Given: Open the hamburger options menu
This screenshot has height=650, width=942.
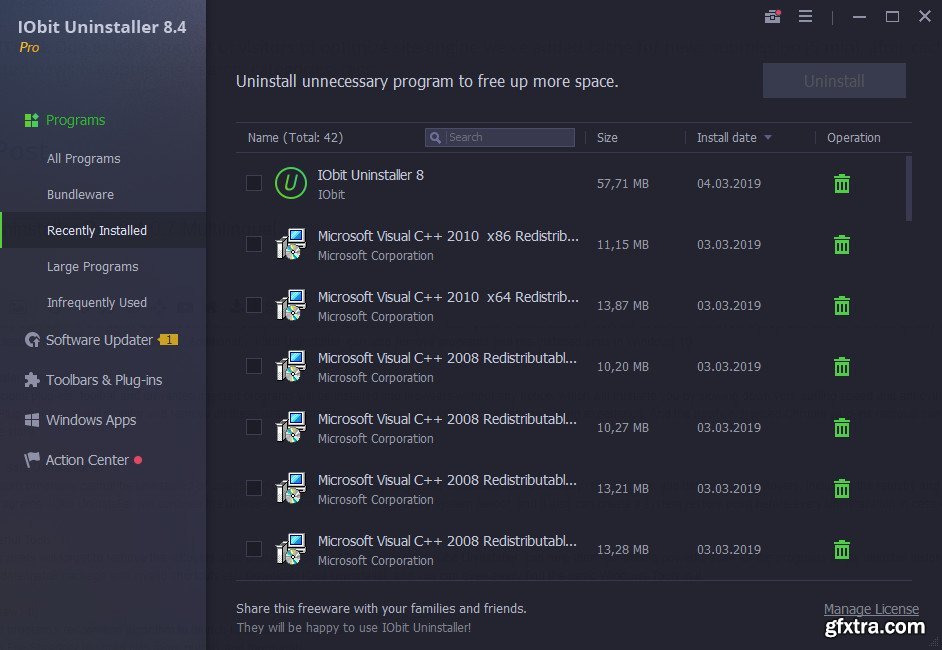Looking at the screenshot, I should (x=805, y=17).
